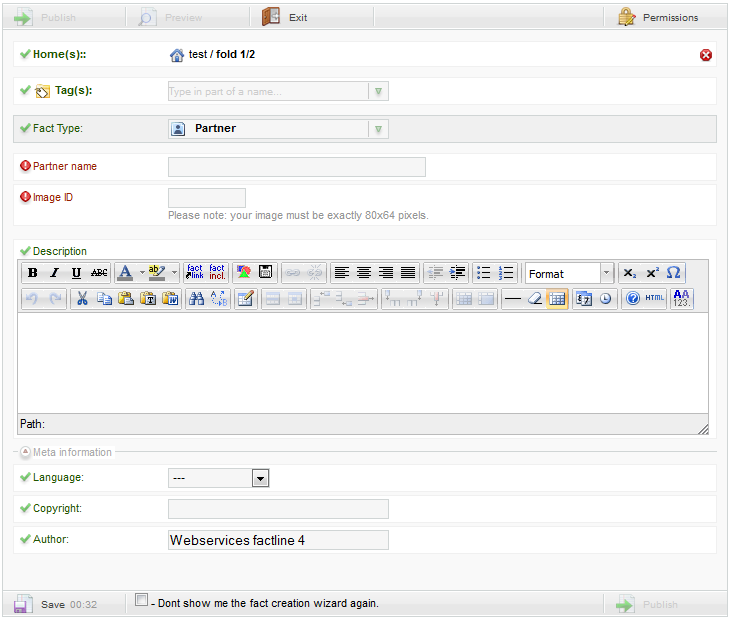Click the fact link toolbar icon
This screenshot has width=731, height=621.
(x=195, y=273)
